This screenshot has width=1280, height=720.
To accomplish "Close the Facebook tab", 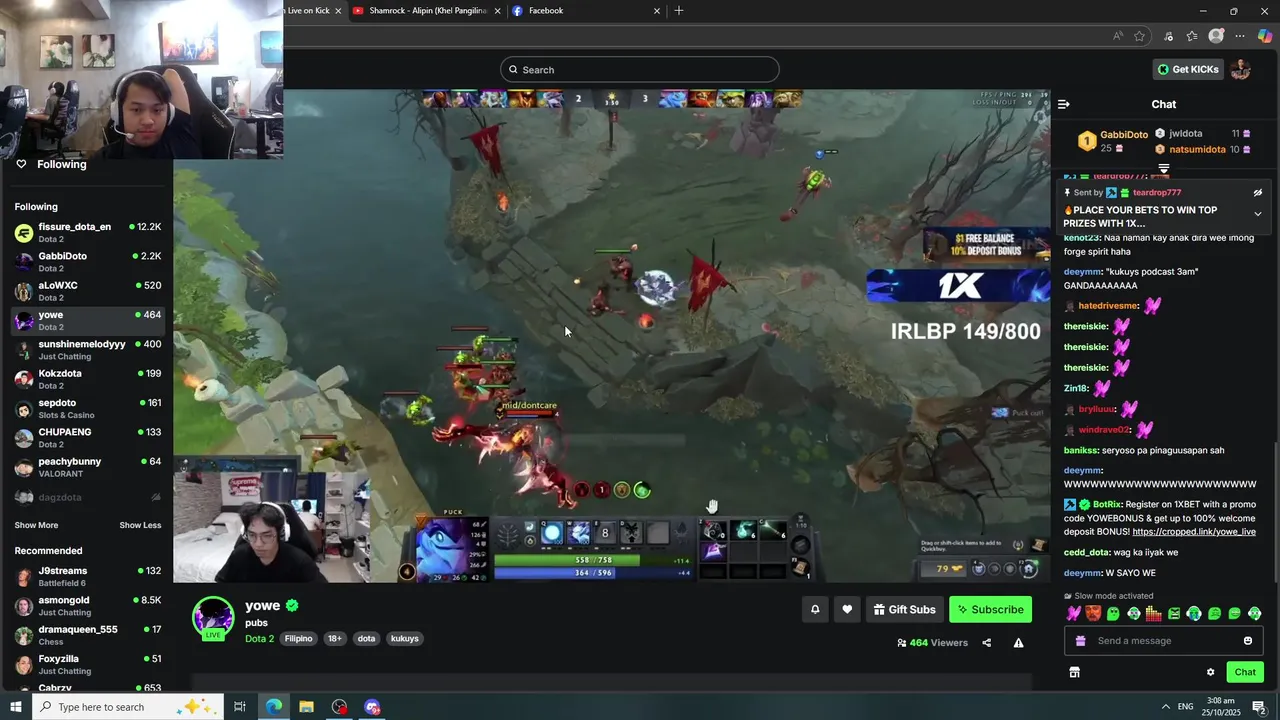I will 657,11.
